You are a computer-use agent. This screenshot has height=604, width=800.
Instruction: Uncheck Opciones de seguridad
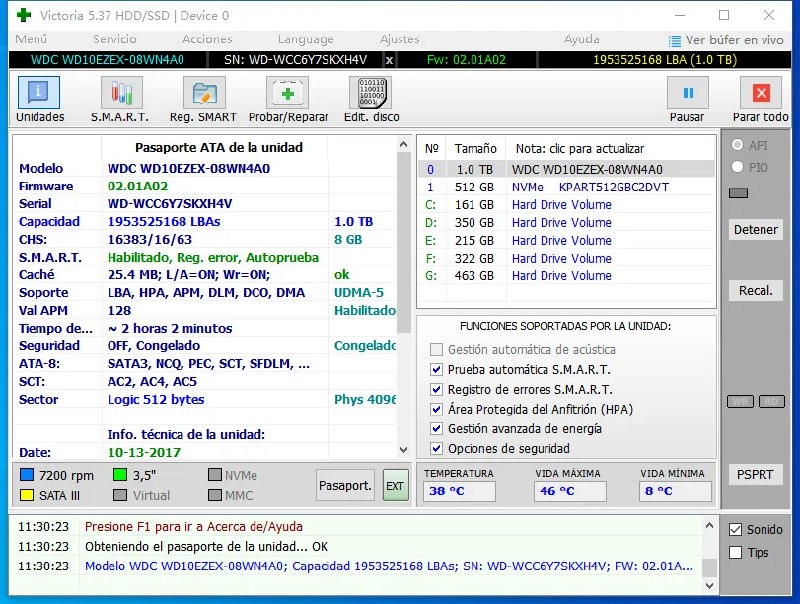point(436,449)
